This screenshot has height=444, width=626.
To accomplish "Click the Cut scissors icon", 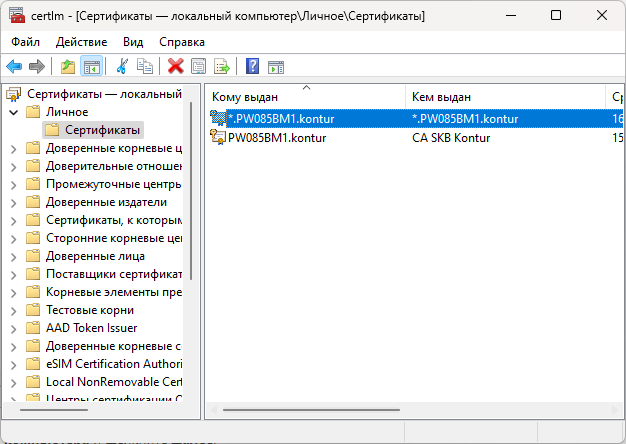I will 122,67.
